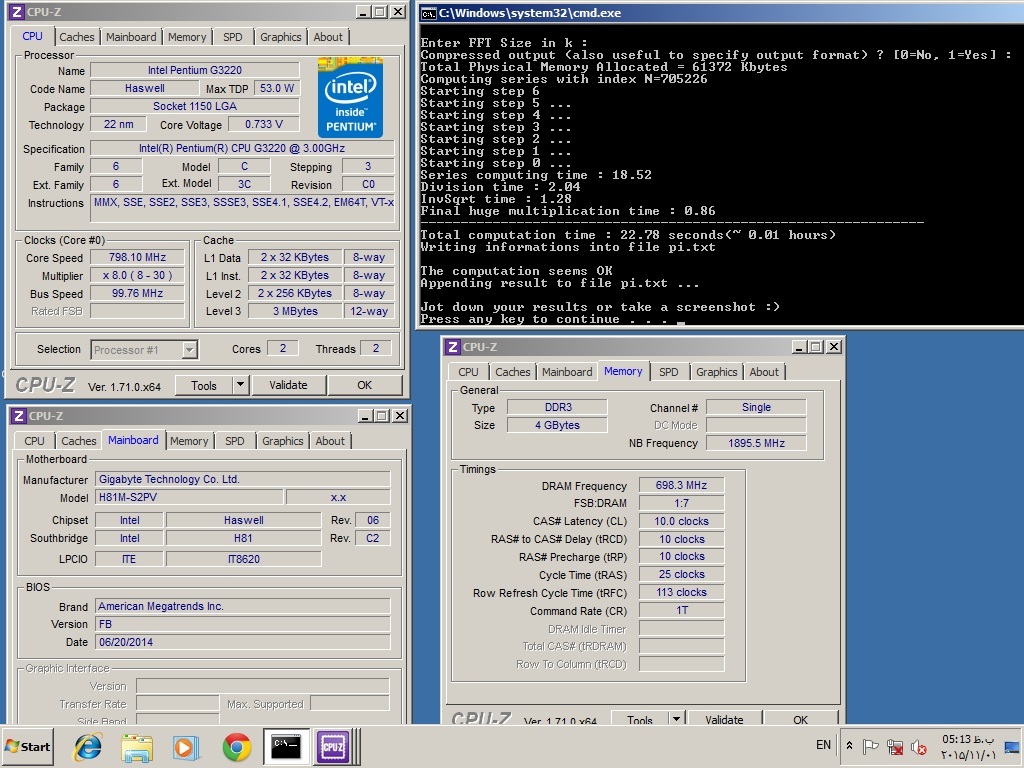Click the Intel Pentium G3220 name field
1024x768 pixels.
[x=195, y=70]
